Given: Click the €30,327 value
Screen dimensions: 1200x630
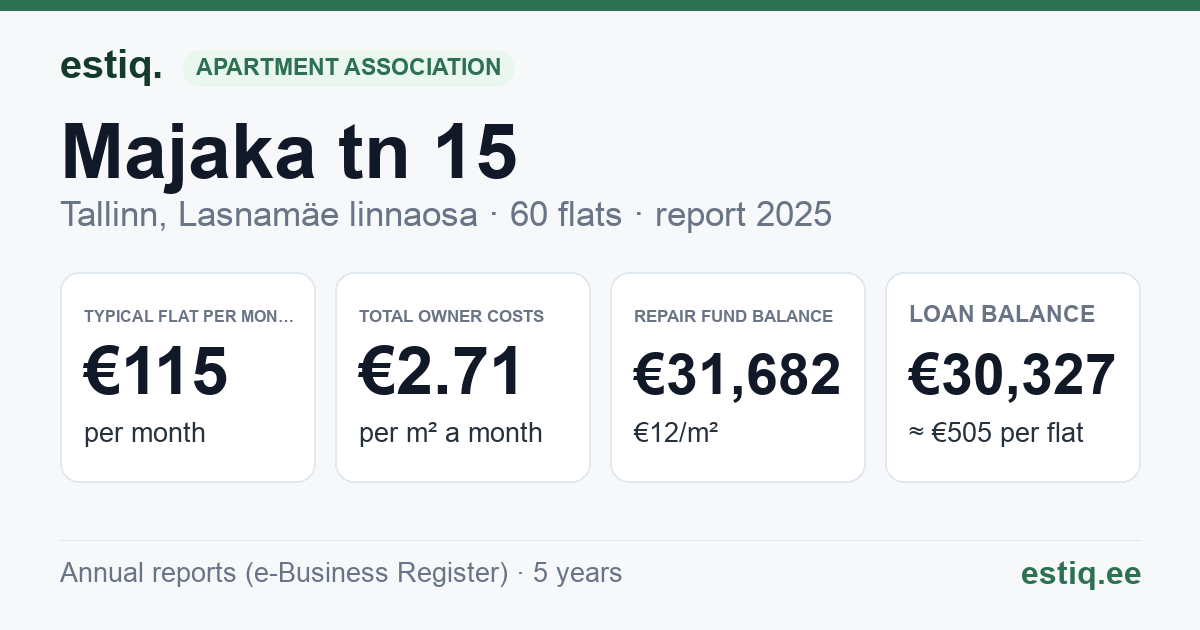Looking at the screenshot, I should click(1012, 375).
